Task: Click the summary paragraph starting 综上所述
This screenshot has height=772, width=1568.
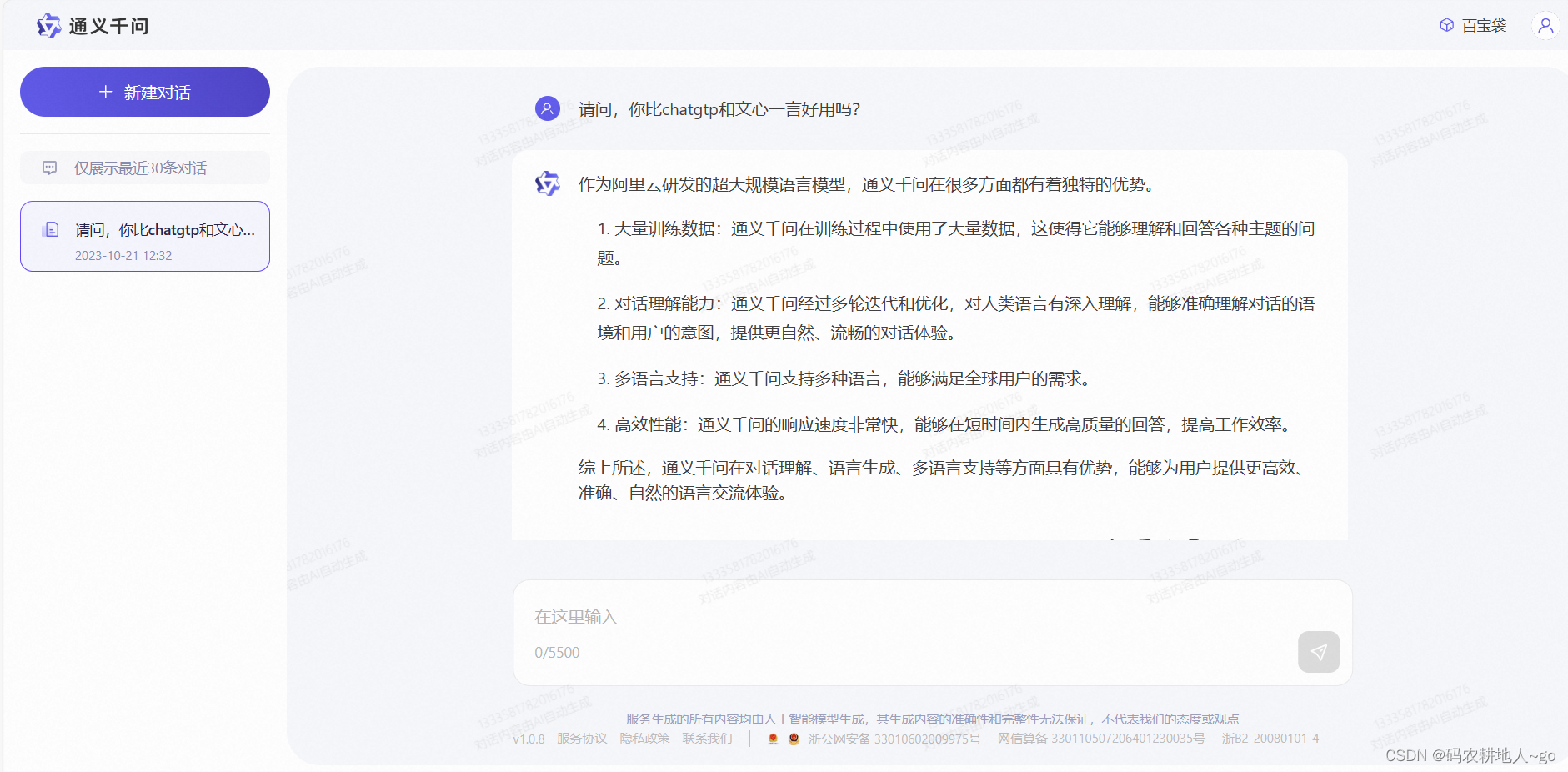Action: click(941, 480)
